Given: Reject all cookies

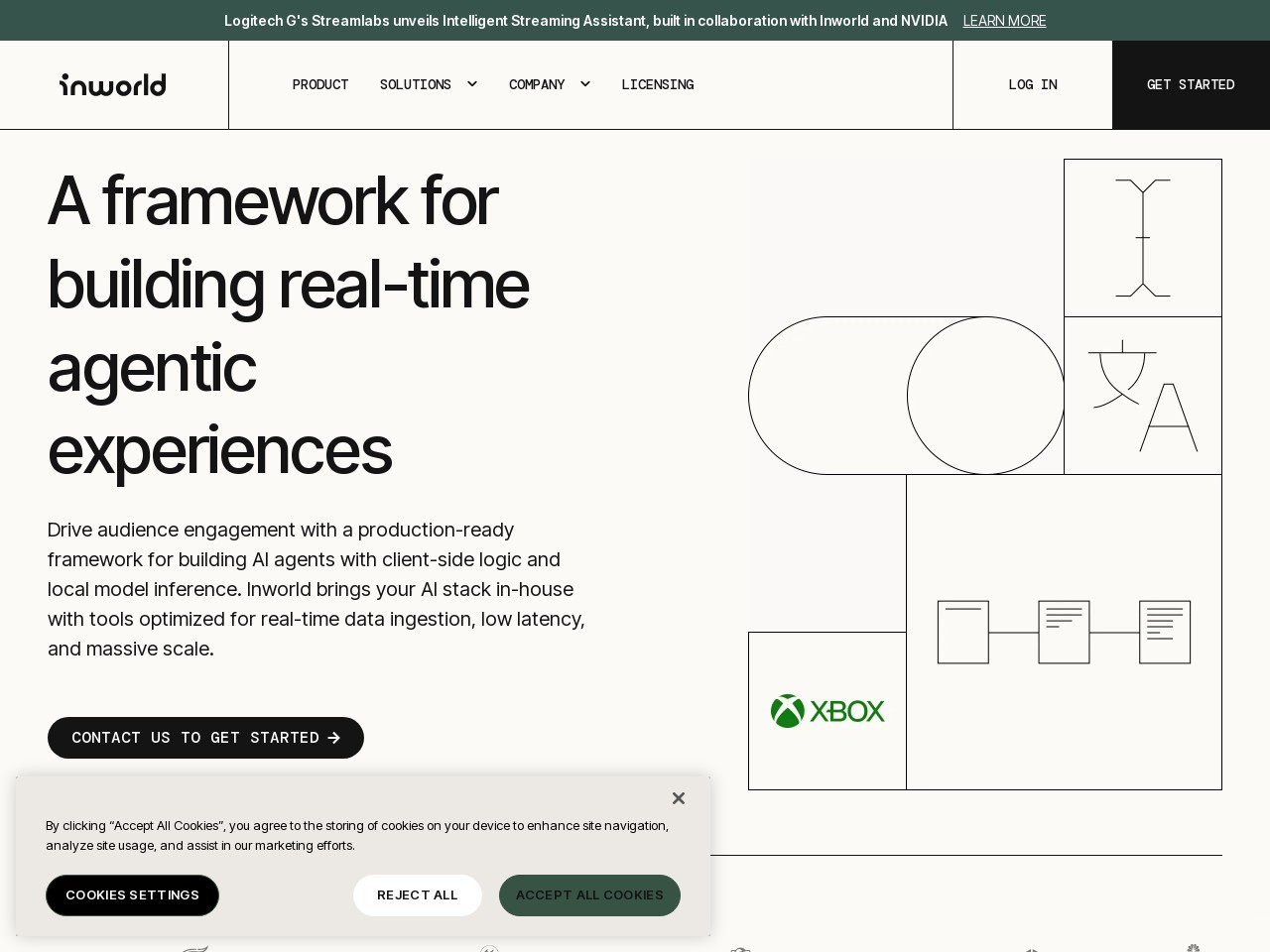Looking at the screenshot, I should 418,895.
